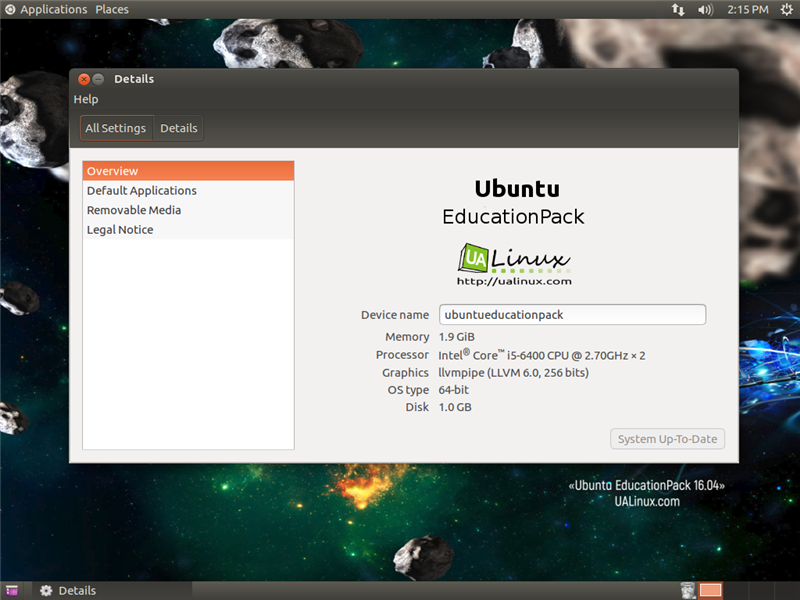Edit the Device name field

coord(572,315)
